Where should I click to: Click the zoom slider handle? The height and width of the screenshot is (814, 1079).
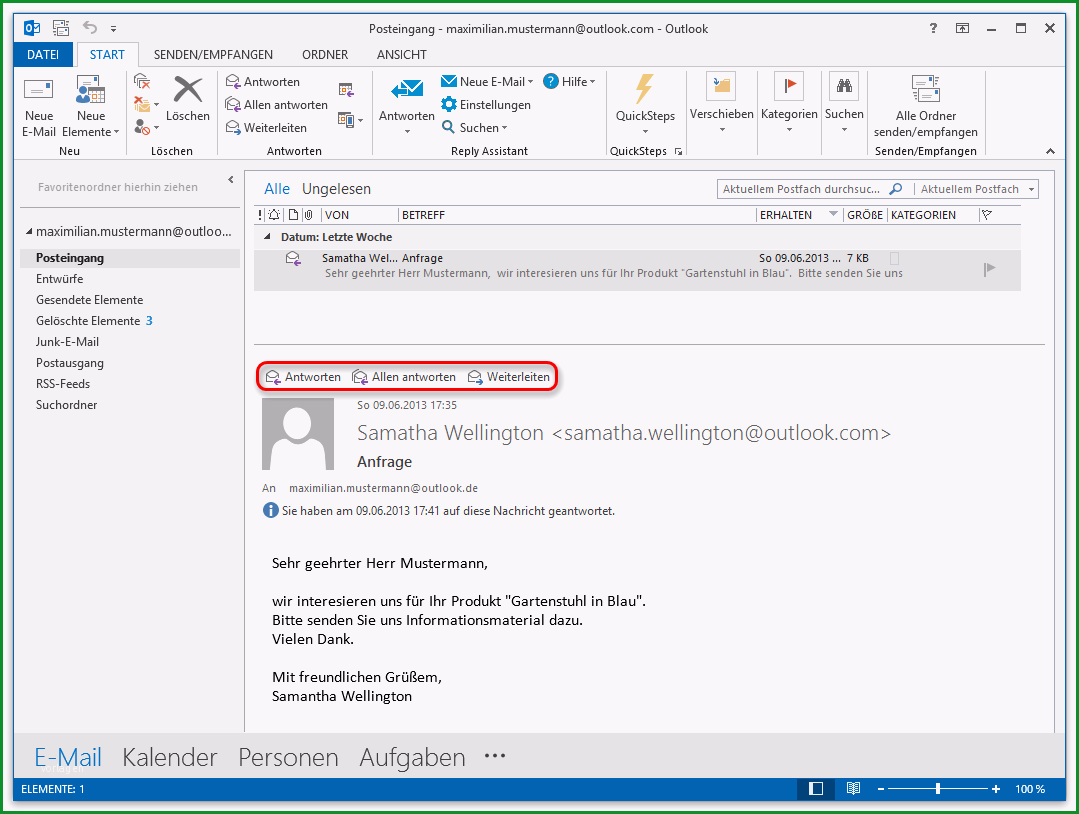[x=937, y=789]
